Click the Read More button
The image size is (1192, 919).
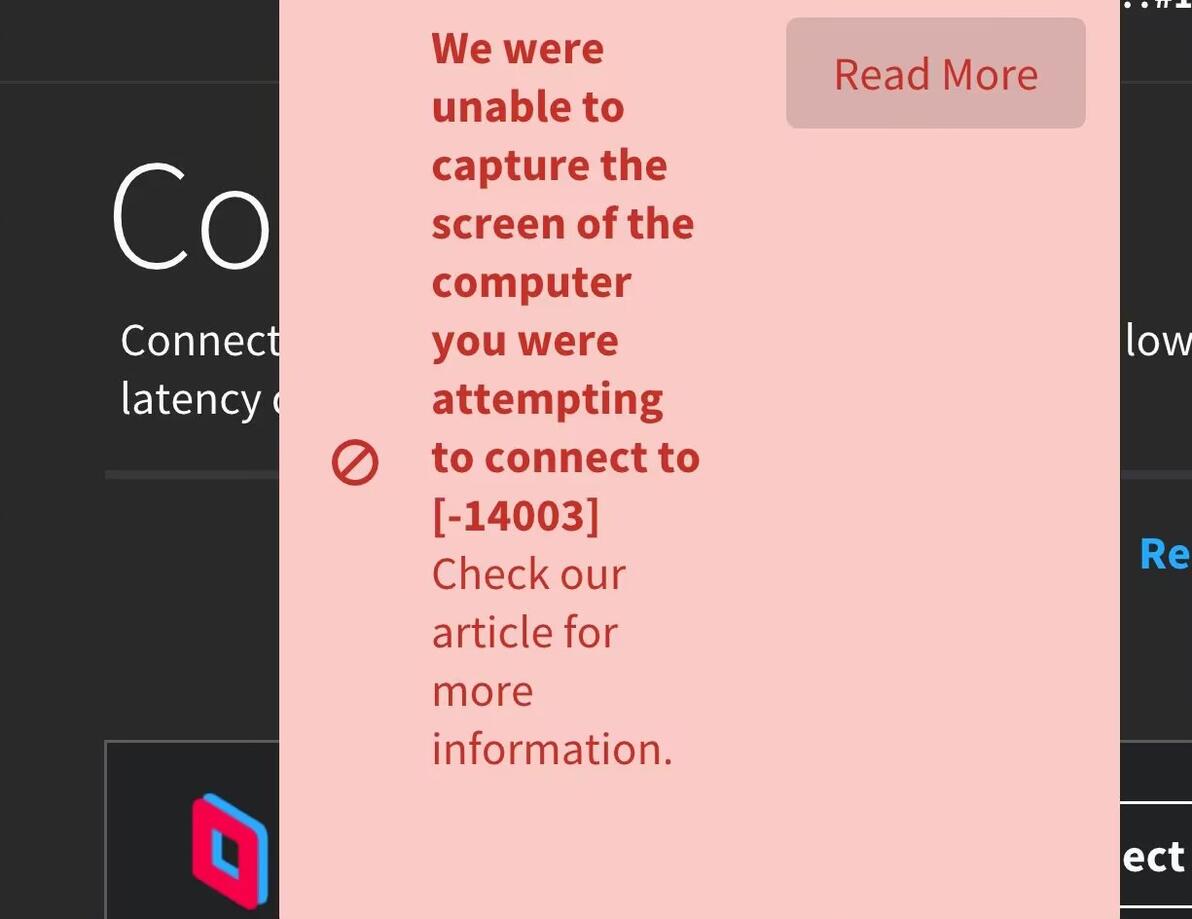click(935, 73)
